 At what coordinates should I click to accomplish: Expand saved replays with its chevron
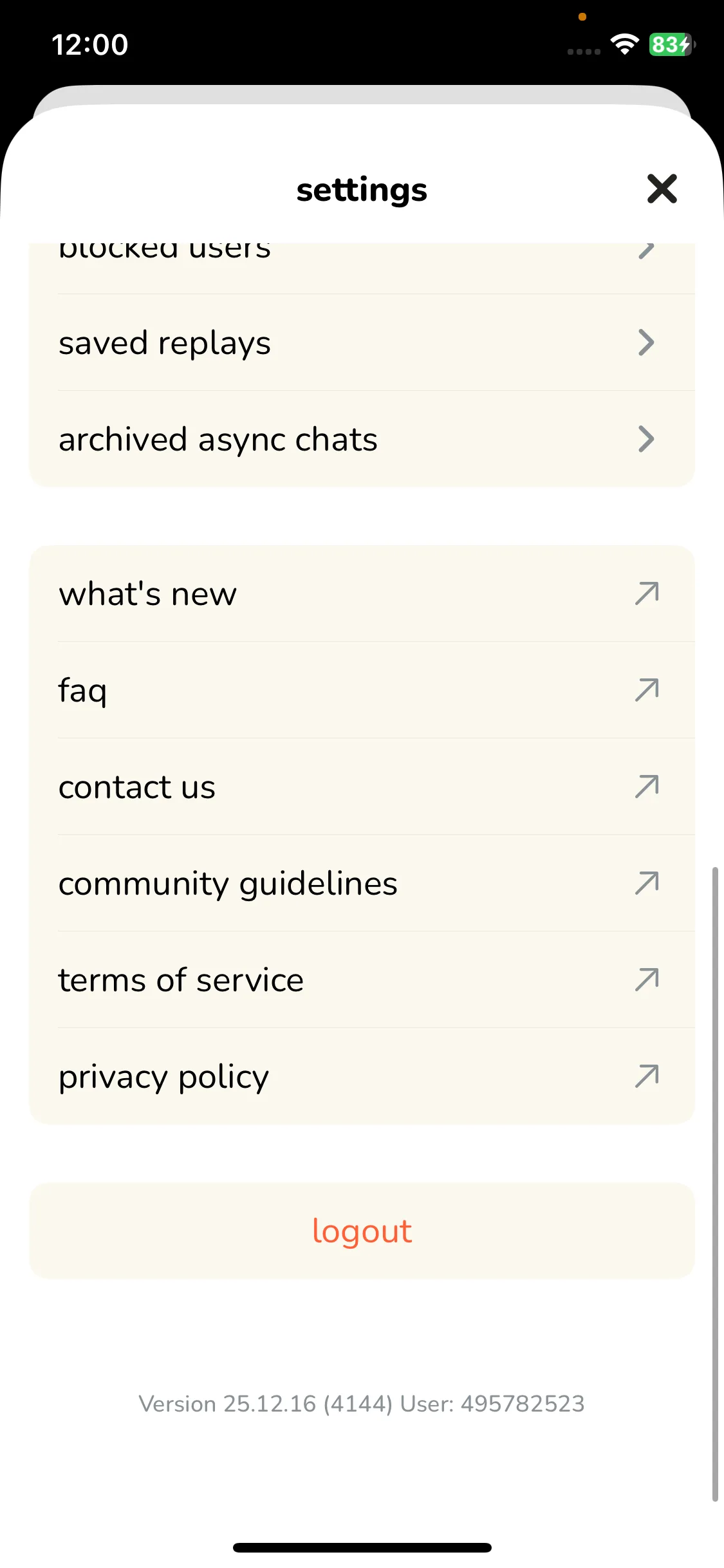646,342
